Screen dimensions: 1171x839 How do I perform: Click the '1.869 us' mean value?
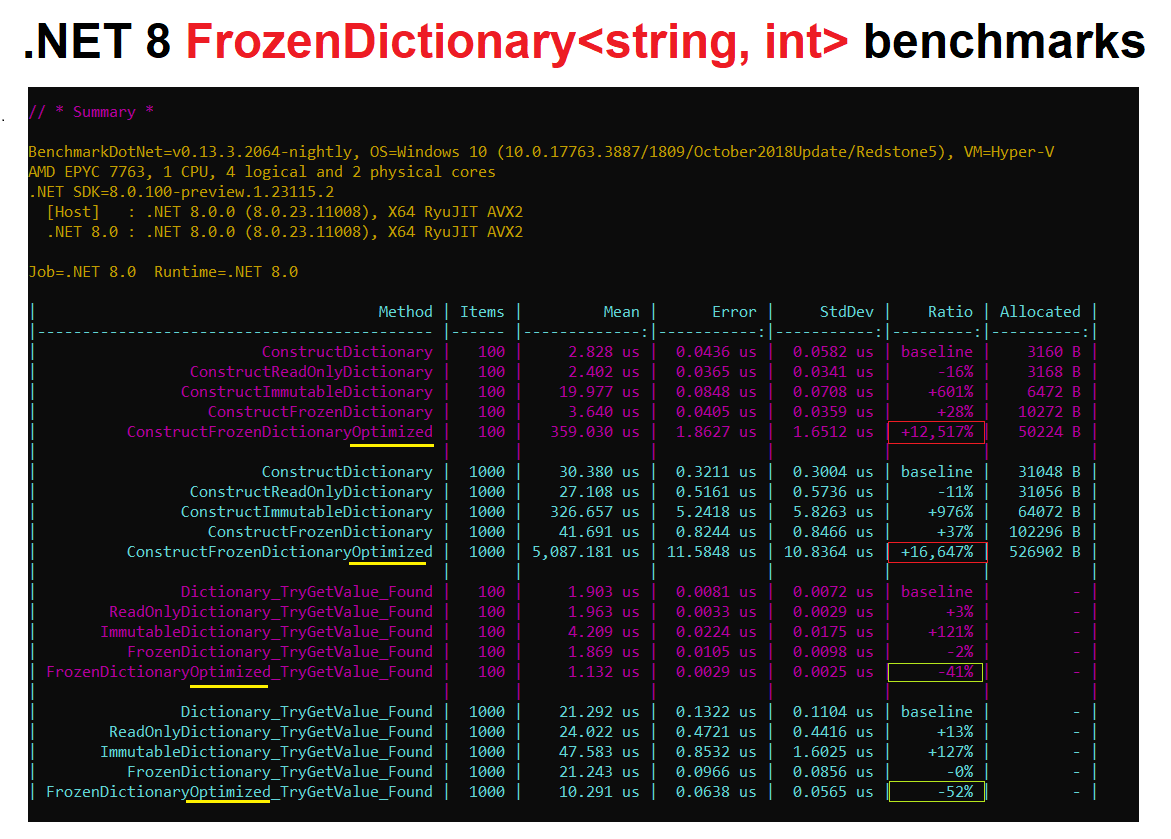[x=603, y=653]
